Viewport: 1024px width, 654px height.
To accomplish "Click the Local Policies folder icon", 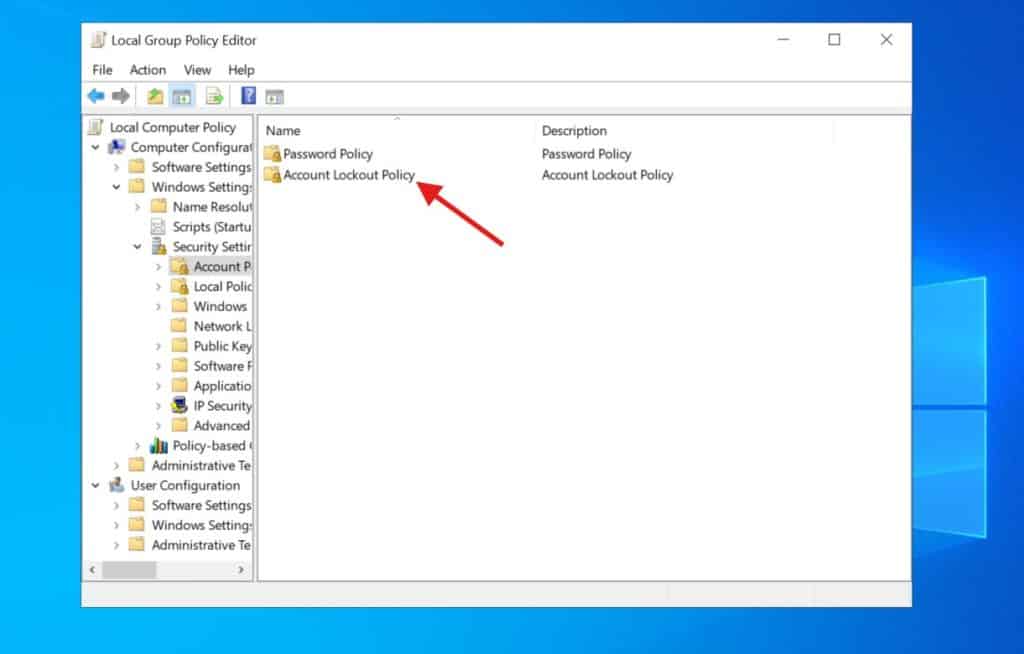I will [180, 286].
